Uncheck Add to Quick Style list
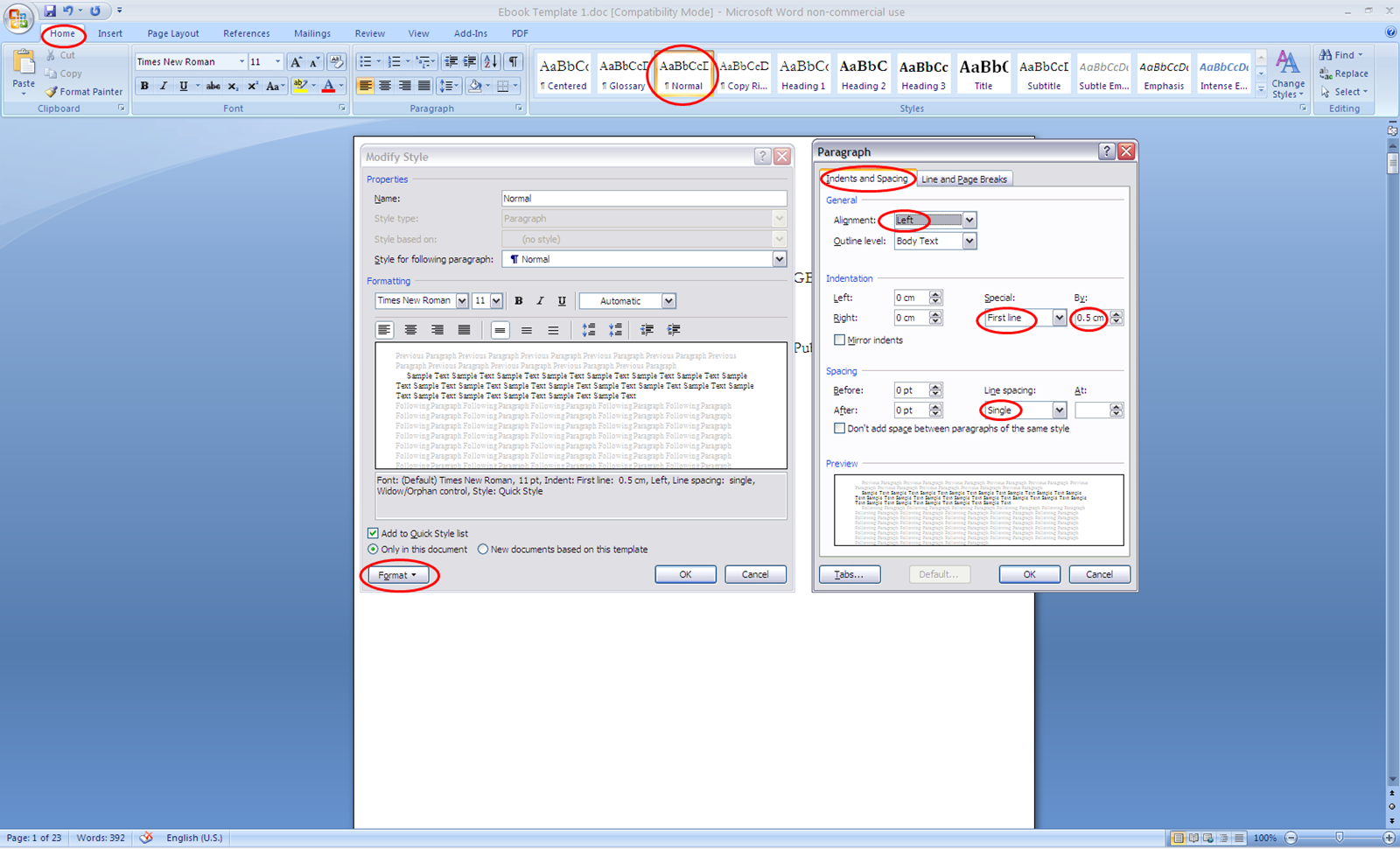Screen dimensions: 1400x849 (373, 533)
